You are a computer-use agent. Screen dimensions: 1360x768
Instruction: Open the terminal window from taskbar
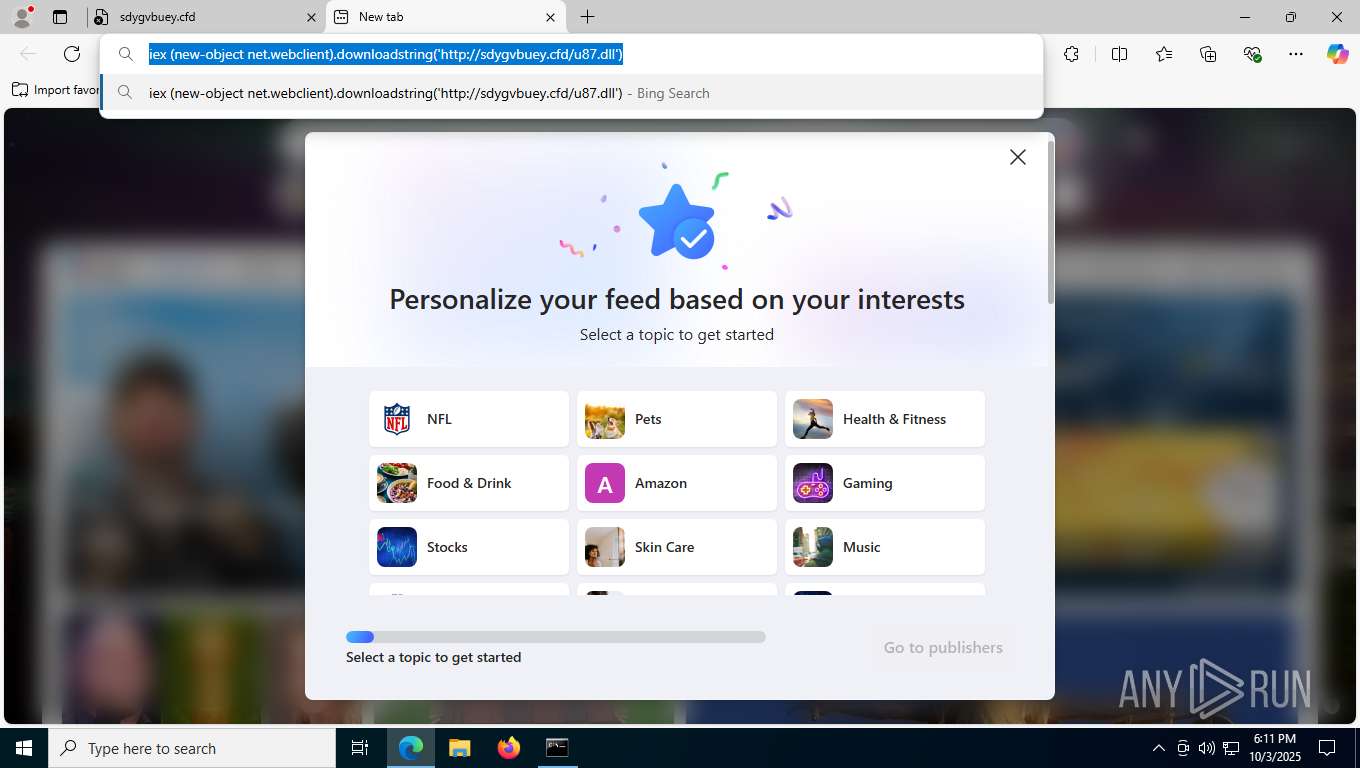557,748
